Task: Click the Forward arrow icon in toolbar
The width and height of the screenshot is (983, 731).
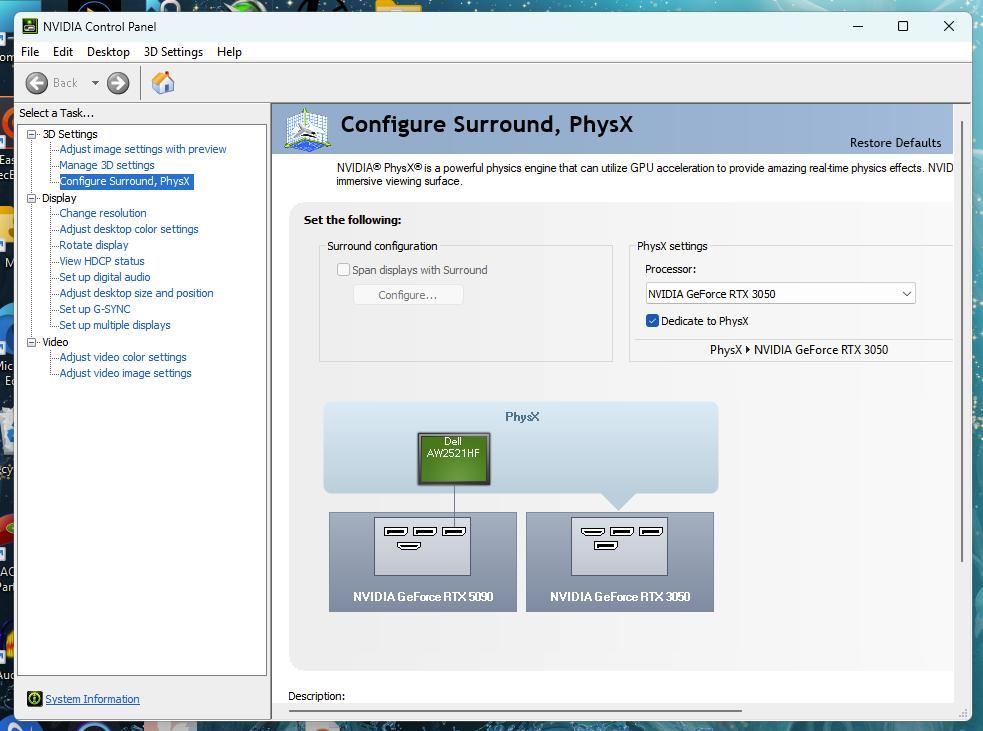Action: point(118,83)
